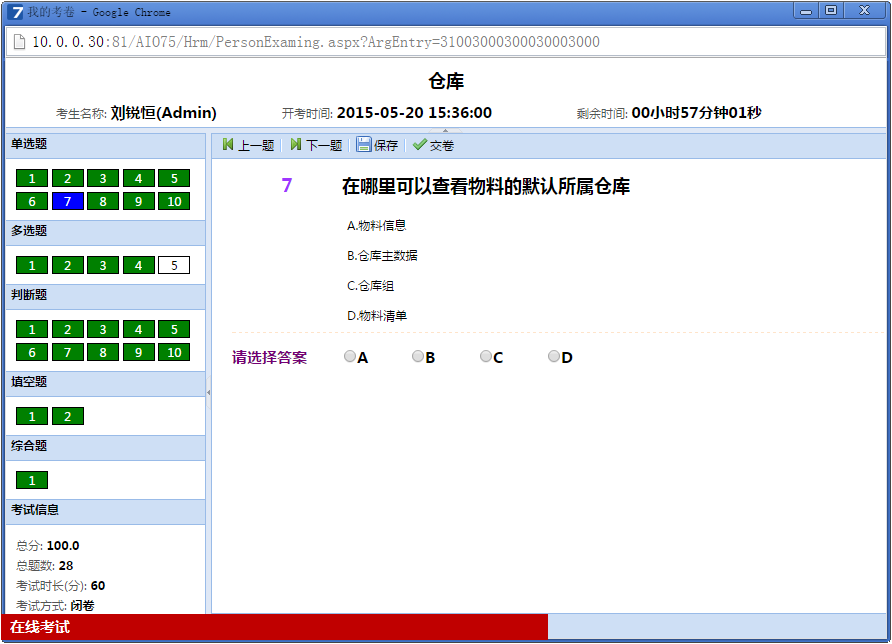Click the page icon in address bar
Viewport: 892px width, 644px height.
point(19,42)
